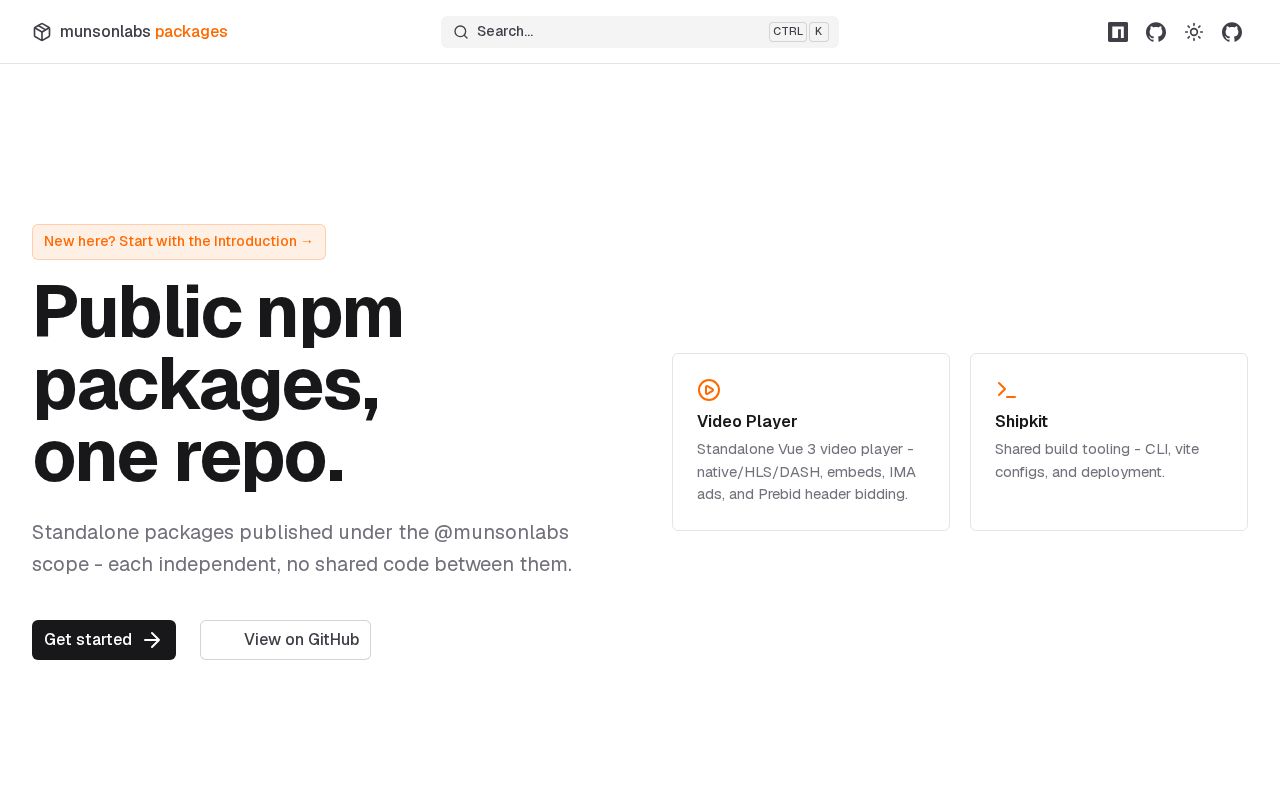
Task: Click the package cube logo icon
Action: coord(42,32)
